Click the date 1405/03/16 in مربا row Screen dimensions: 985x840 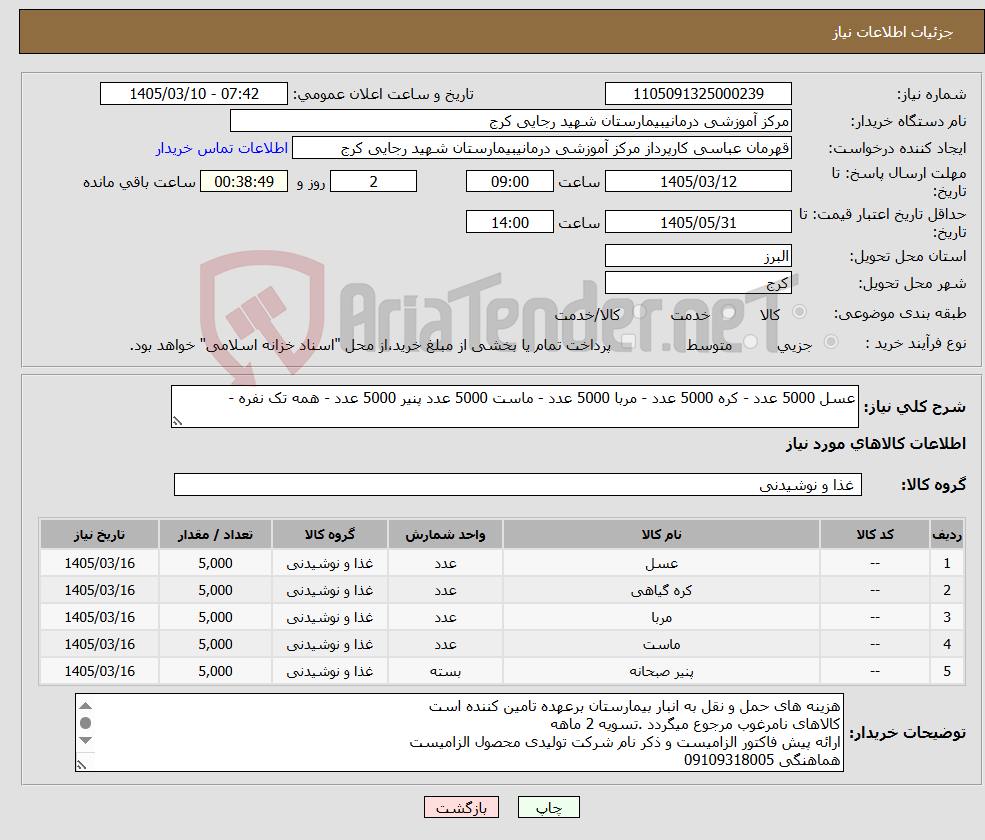(99, 617)
